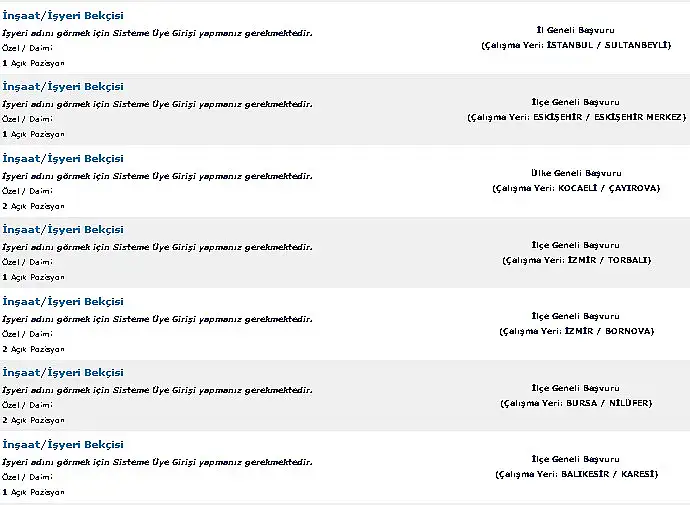Click 1 Açık Pozisyon in the Karesi listing
This screenshot has height=505, width=690.
click(33, 492)
